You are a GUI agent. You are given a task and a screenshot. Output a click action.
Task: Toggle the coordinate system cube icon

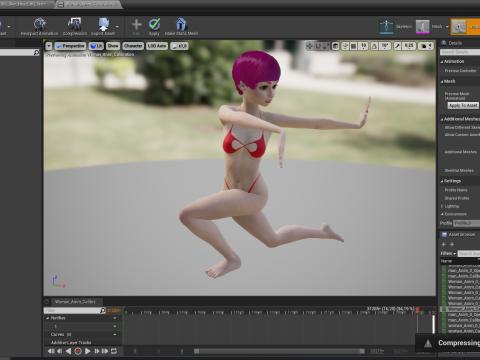(336, 46)
